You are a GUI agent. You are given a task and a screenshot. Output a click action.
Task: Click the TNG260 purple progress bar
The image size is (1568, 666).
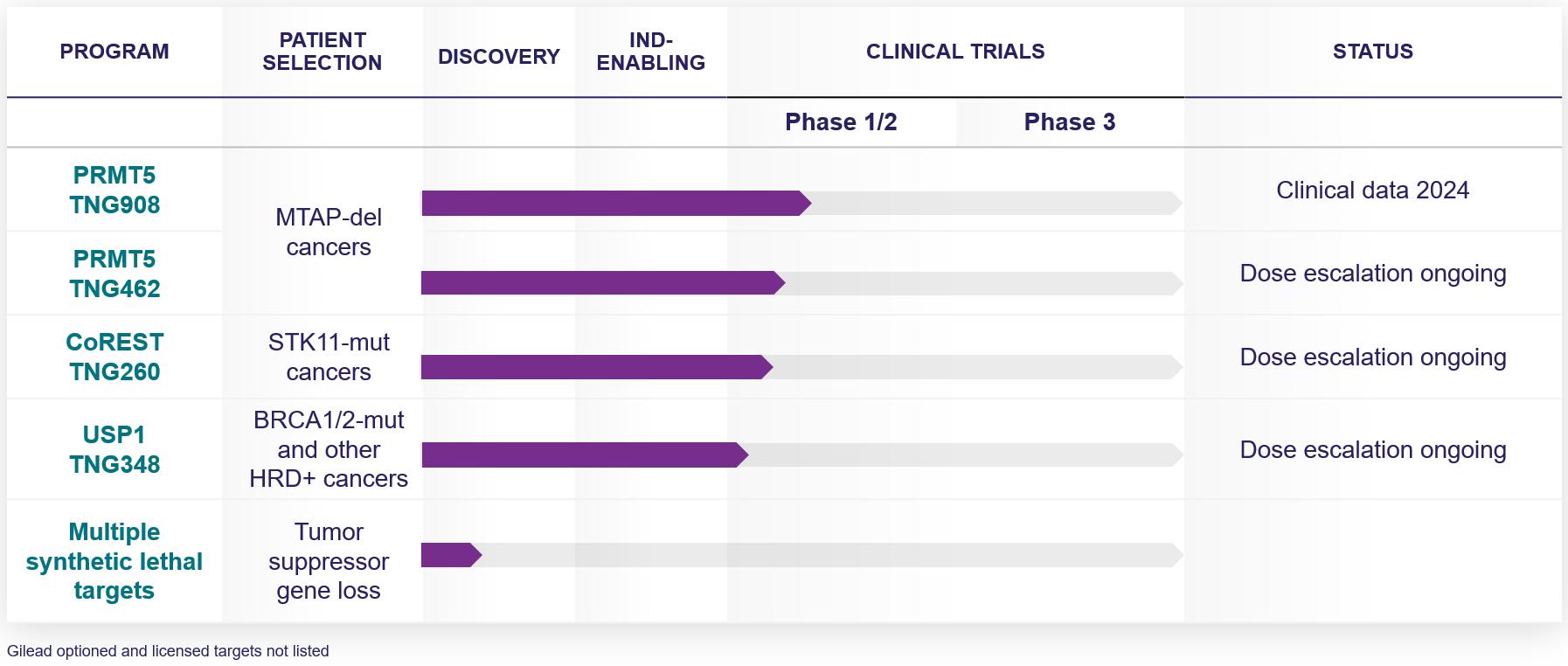click(593, 367)
